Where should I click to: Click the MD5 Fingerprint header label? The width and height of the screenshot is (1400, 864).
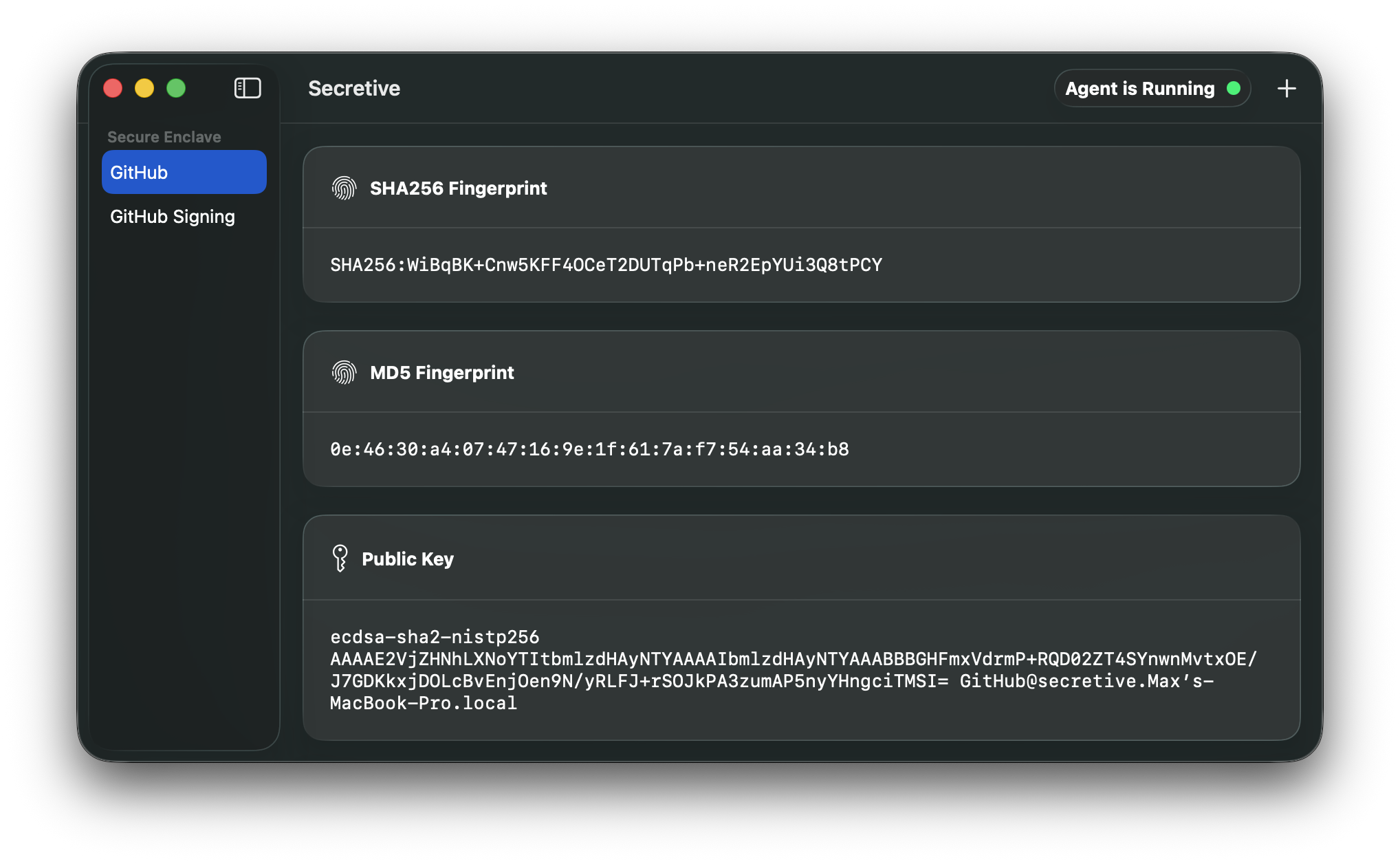[441, 372]
